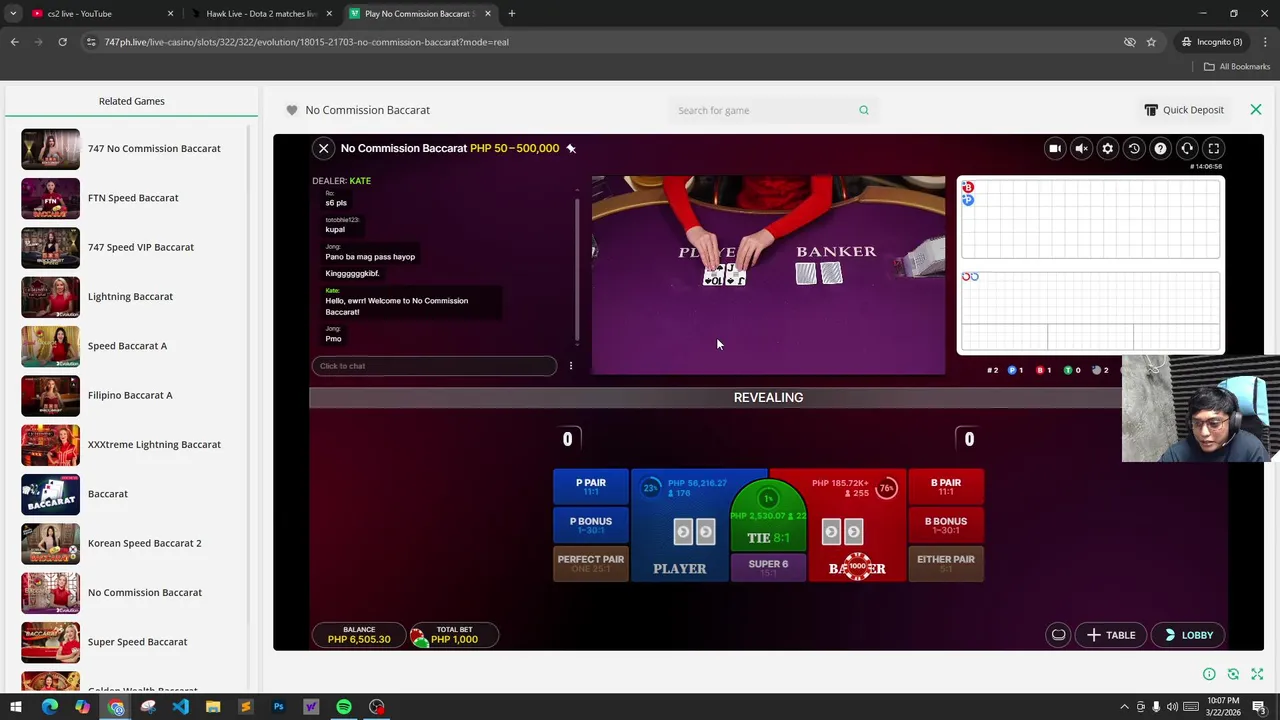Bet on SUPER 6
This screenshot has height=720, width=1280.
click(768, 567)
